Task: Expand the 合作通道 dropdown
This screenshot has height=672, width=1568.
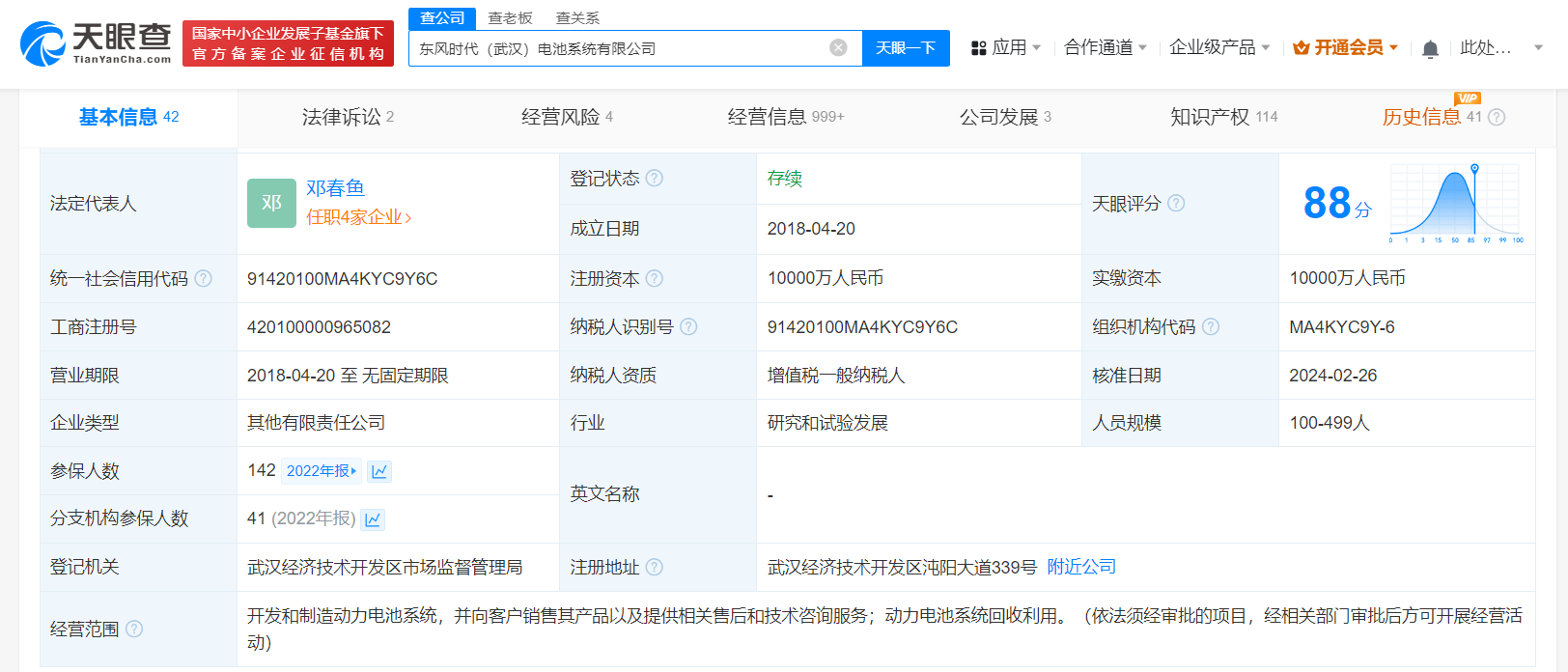Action: [x=1143, y=48]
